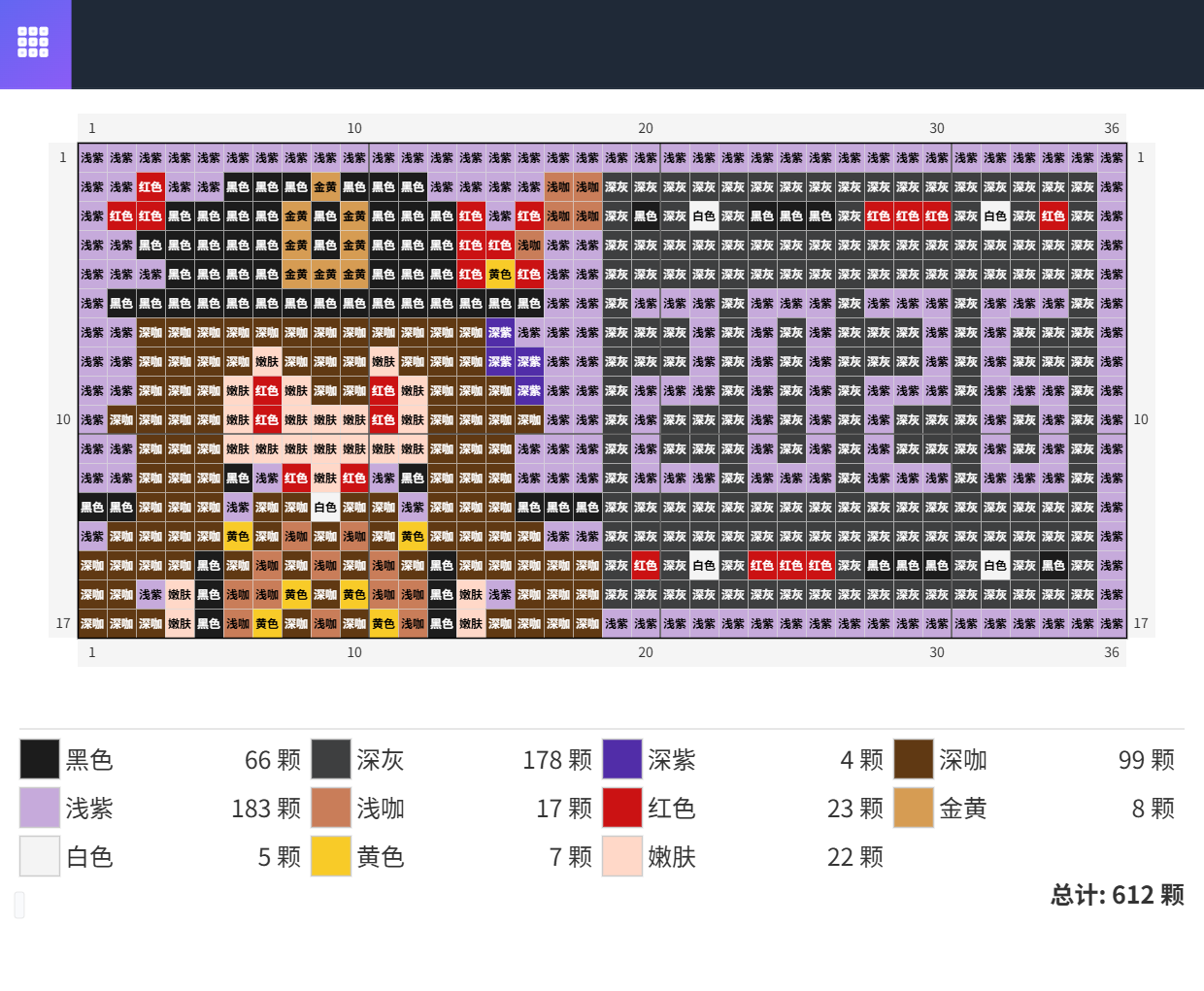Click the only 金黄 cell in row 2
The image size is (1204, 991).
click(x=325, y=187)
